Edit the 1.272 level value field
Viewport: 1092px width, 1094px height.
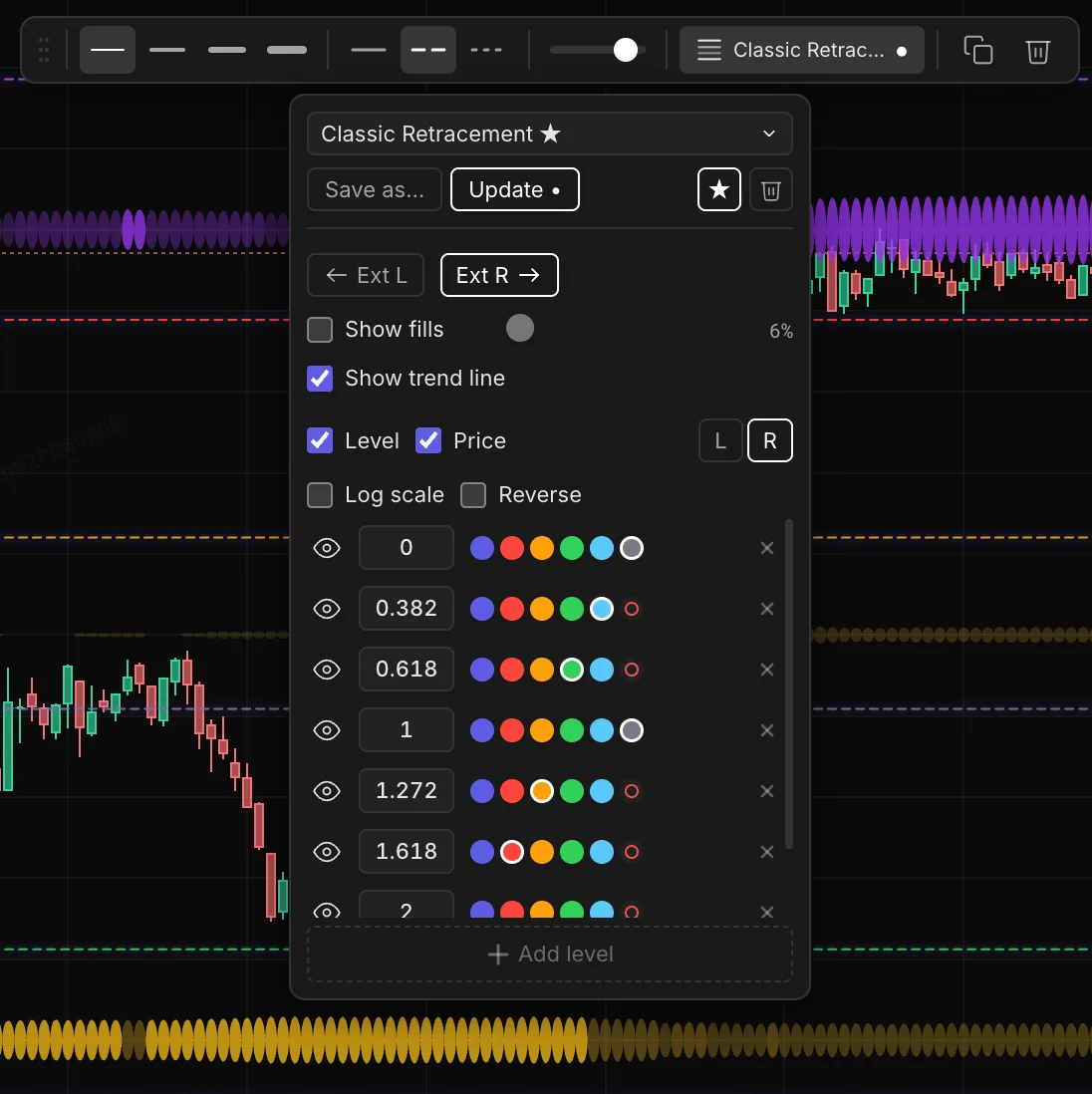(x=407, y=790)
